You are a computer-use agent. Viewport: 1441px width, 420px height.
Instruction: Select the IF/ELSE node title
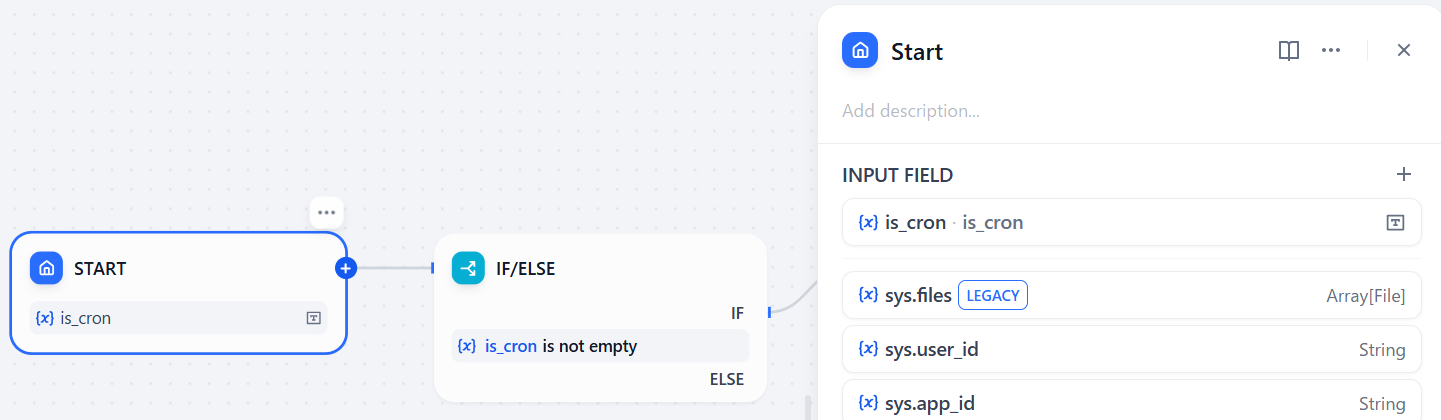point(525,268)
